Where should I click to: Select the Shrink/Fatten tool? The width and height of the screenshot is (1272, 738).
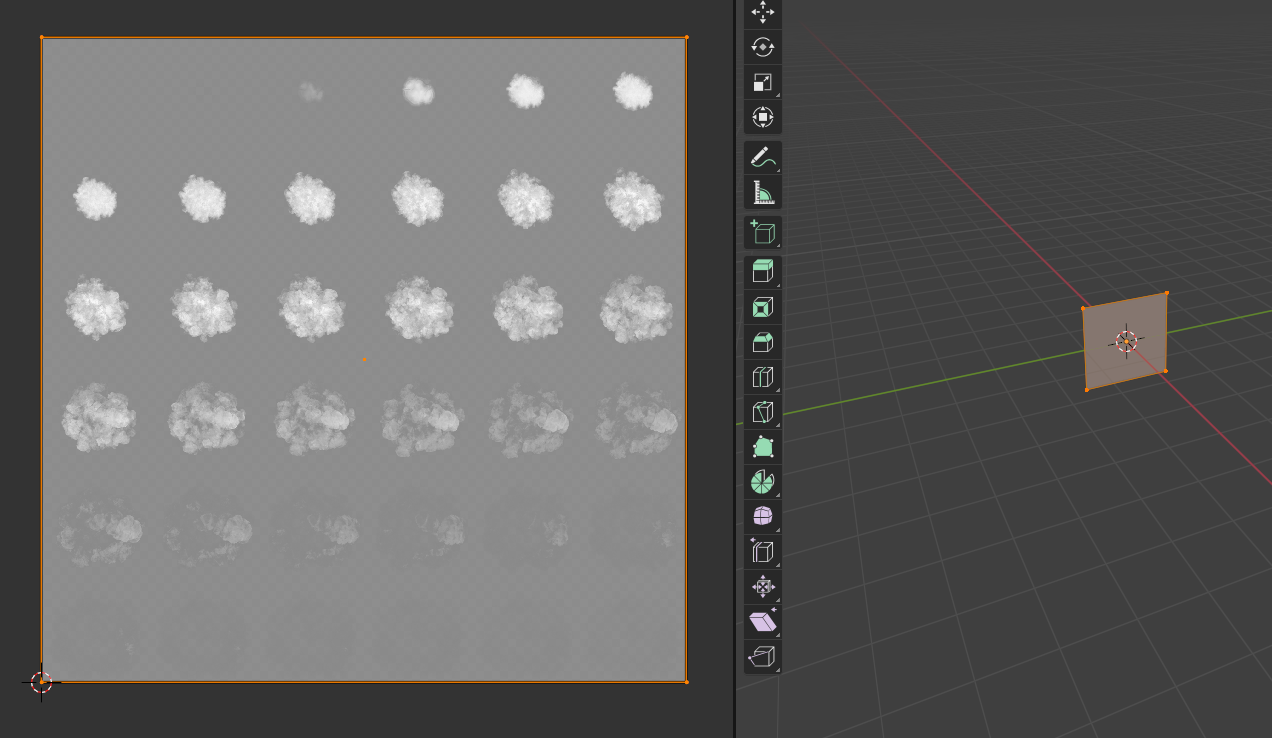tap(763, 587)
